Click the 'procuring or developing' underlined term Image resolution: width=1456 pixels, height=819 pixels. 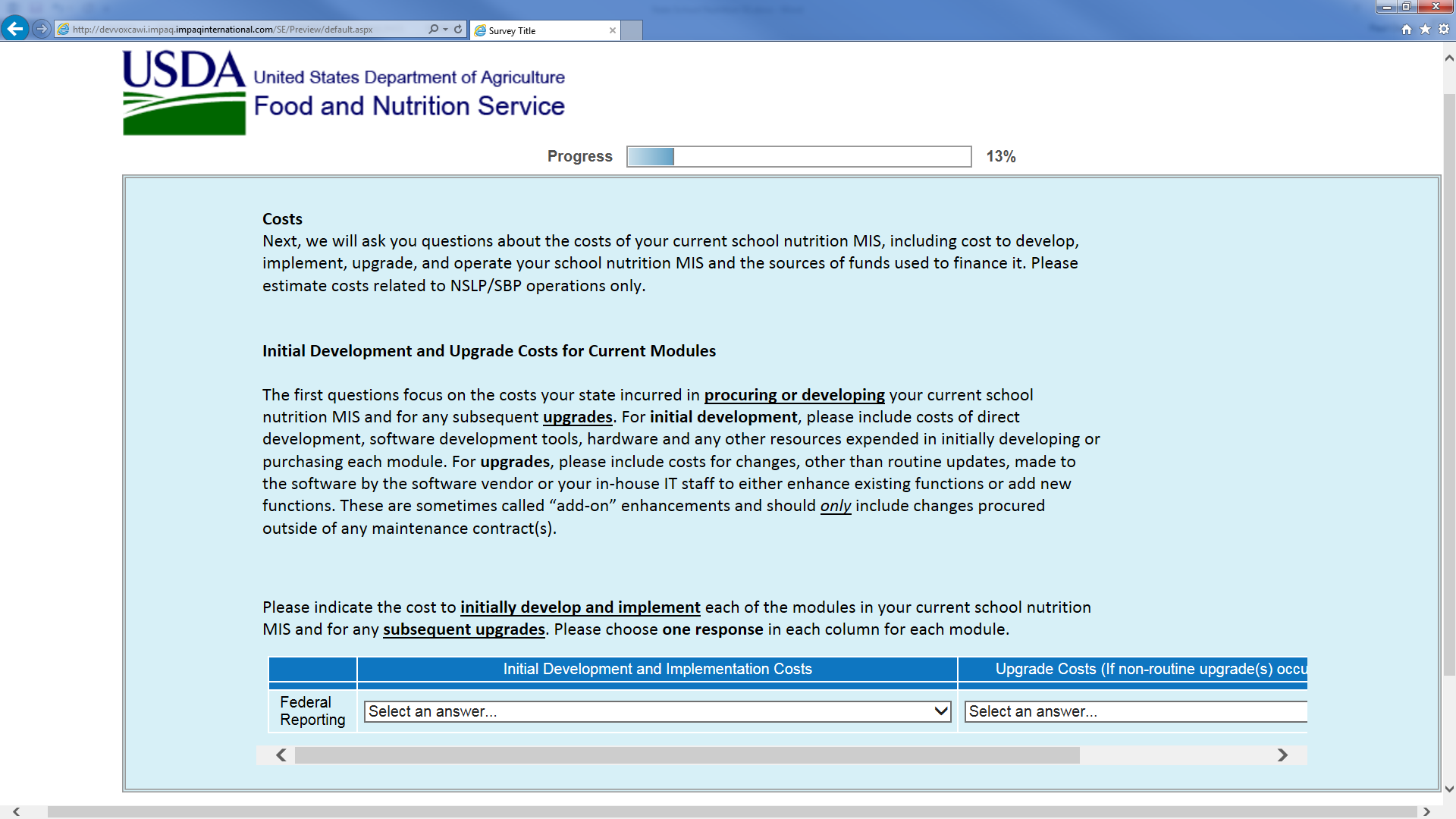tap(794, 395)
